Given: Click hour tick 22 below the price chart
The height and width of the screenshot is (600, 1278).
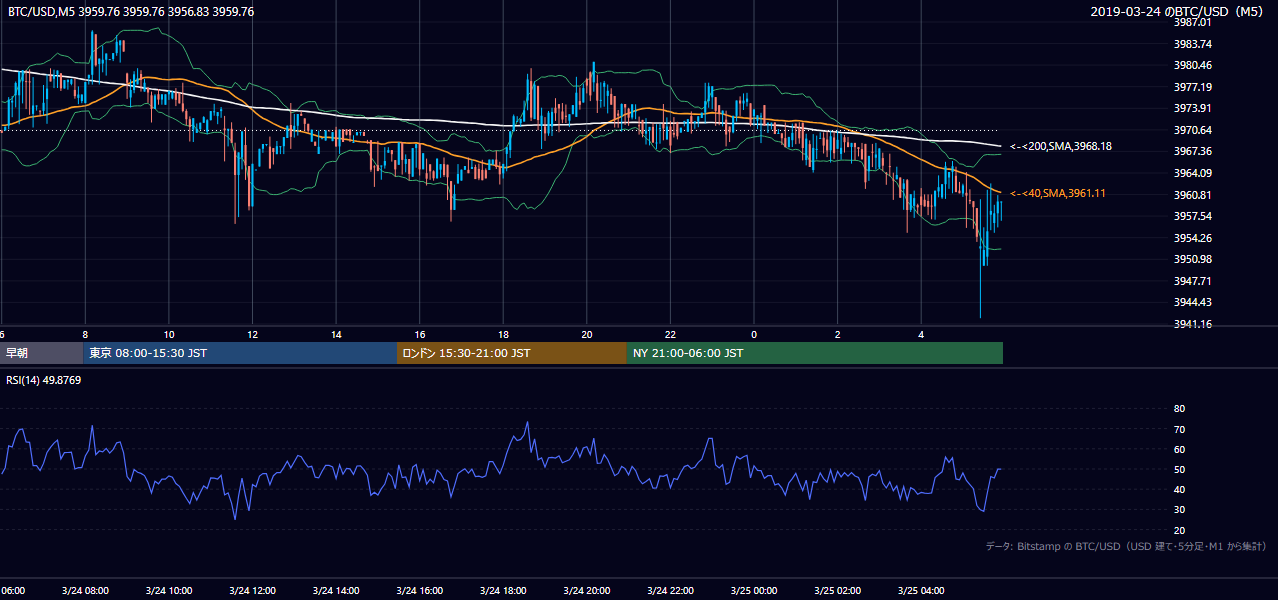Looking at the screenshot, I should [x=670, y=334].
